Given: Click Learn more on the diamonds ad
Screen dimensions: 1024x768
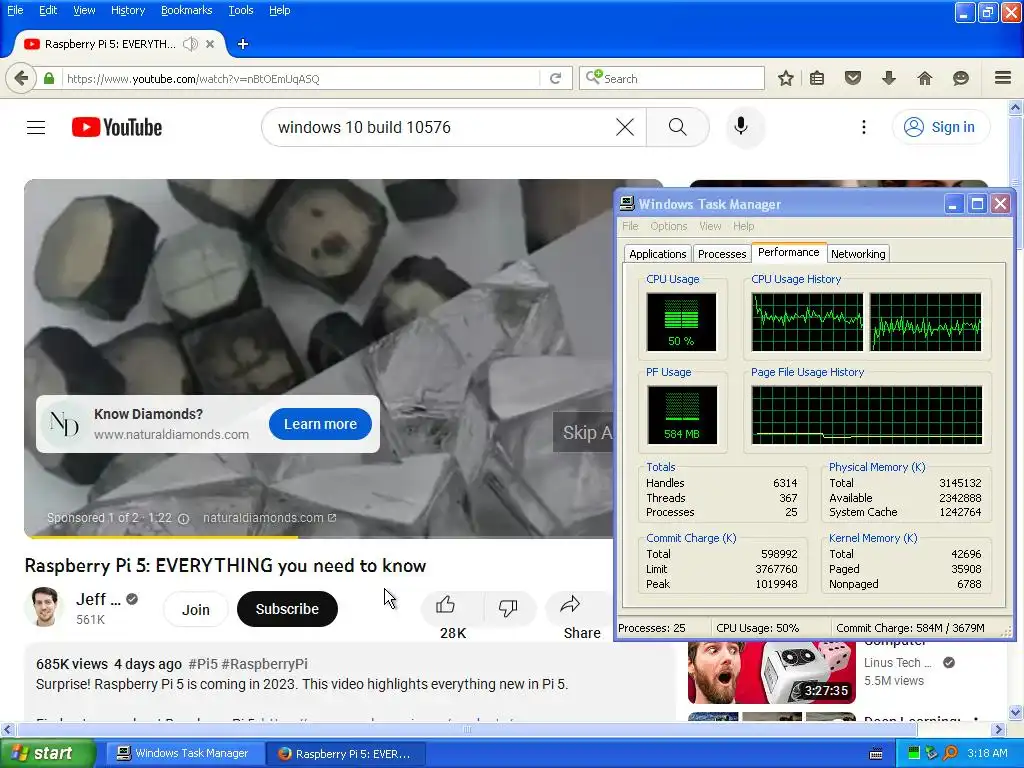Looking at the screenshot, I should [320, 424].
